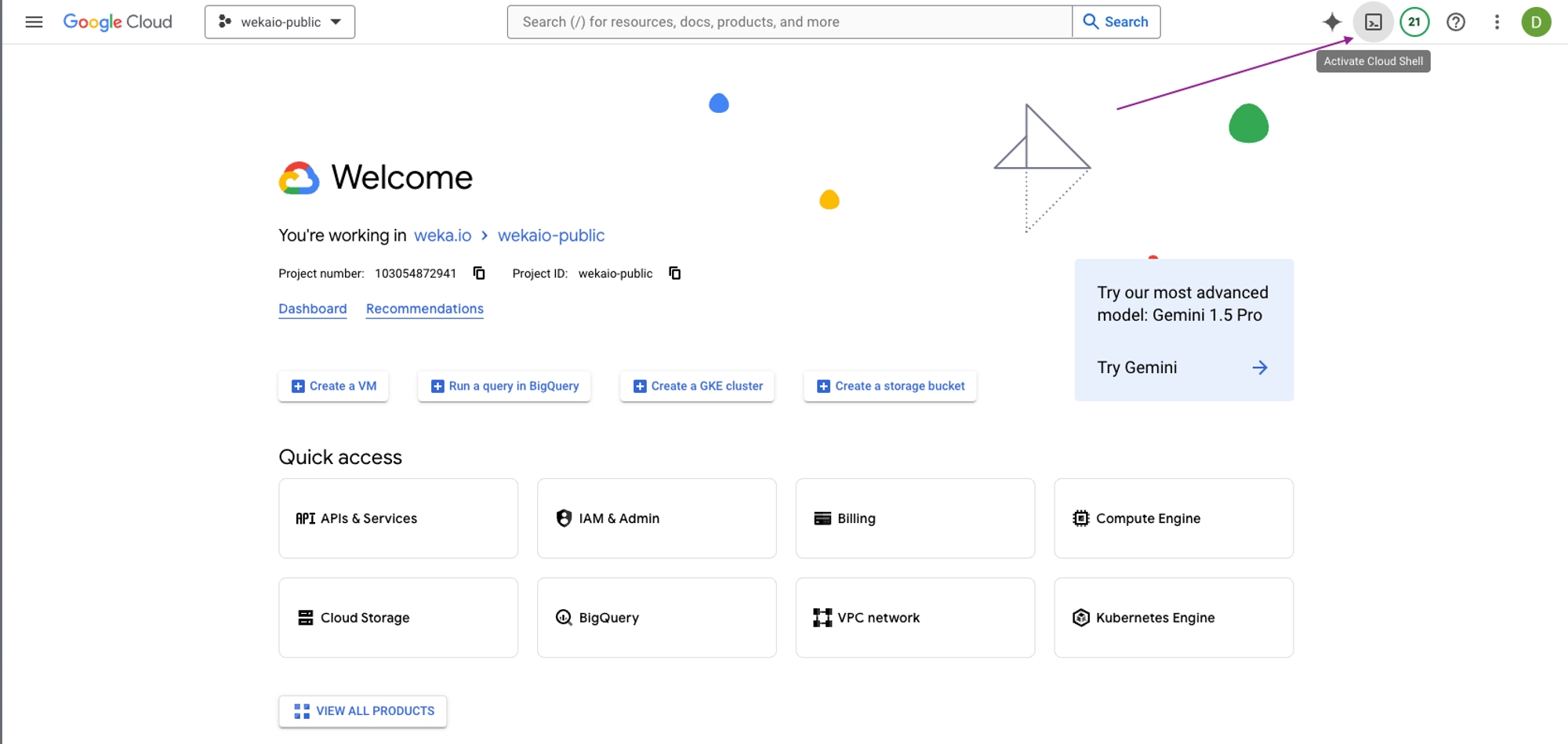Open the hamburger navigation menu
The image size is (1568, 744).
[34, 22]
